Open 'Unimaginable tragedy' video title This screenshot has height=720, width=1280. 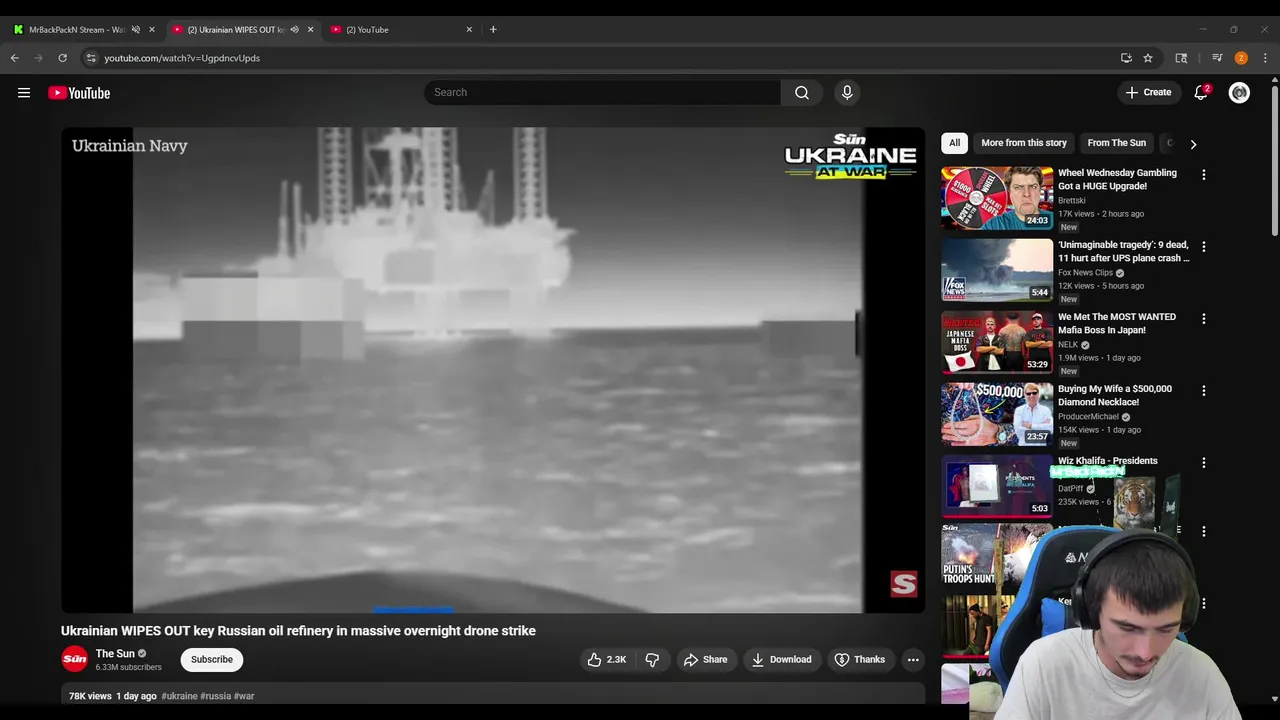1124,251
